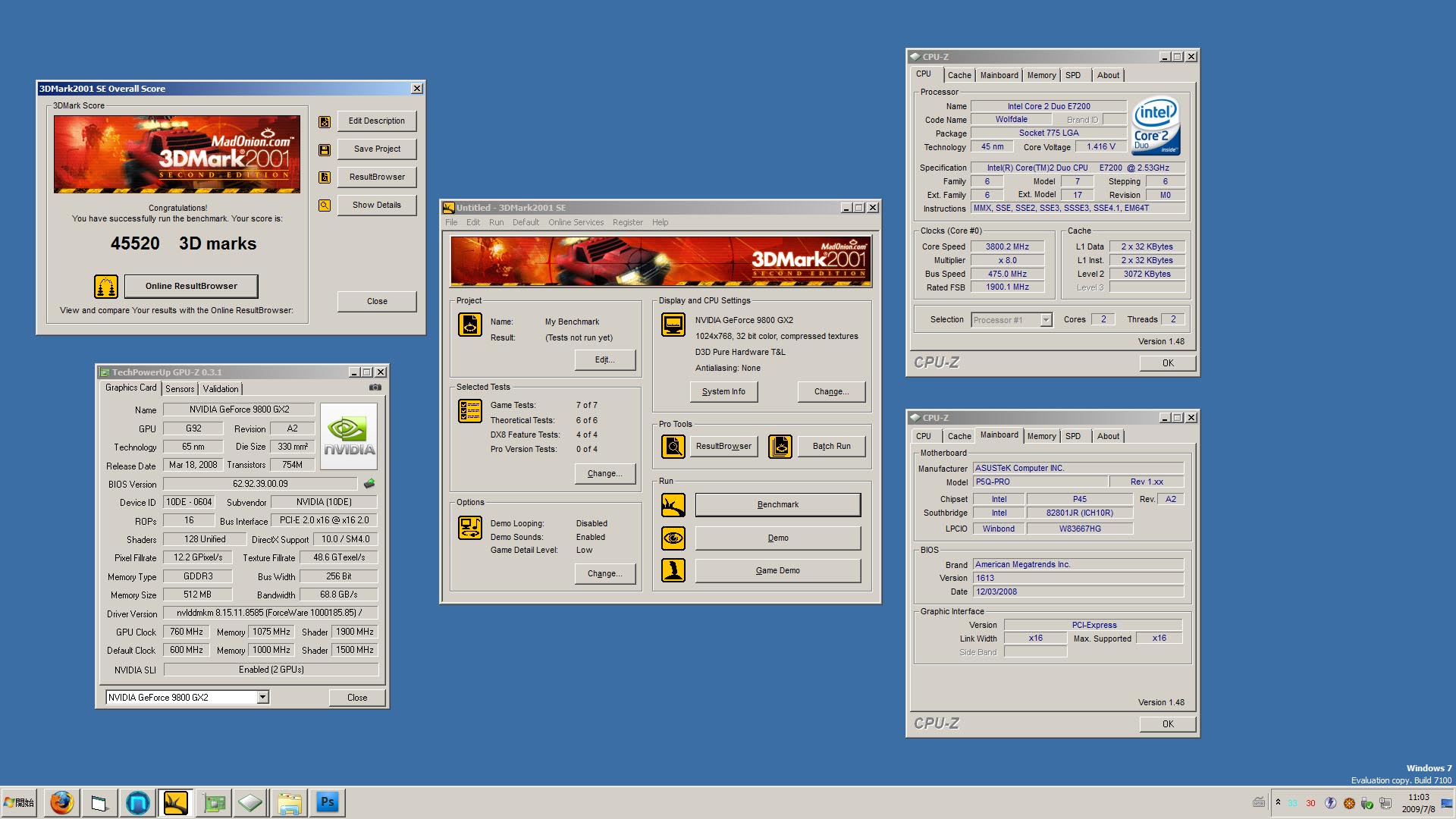Click Close button in GPU-Z window
The image size is (1456, 819).
[x=357, y=698]
